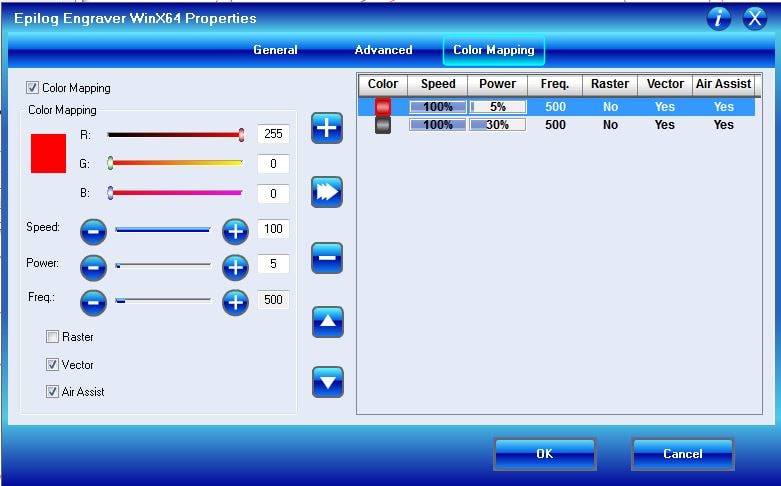Click the G value input field
Viewport: 781px width, 486px height.
click(x=273, y=164)
